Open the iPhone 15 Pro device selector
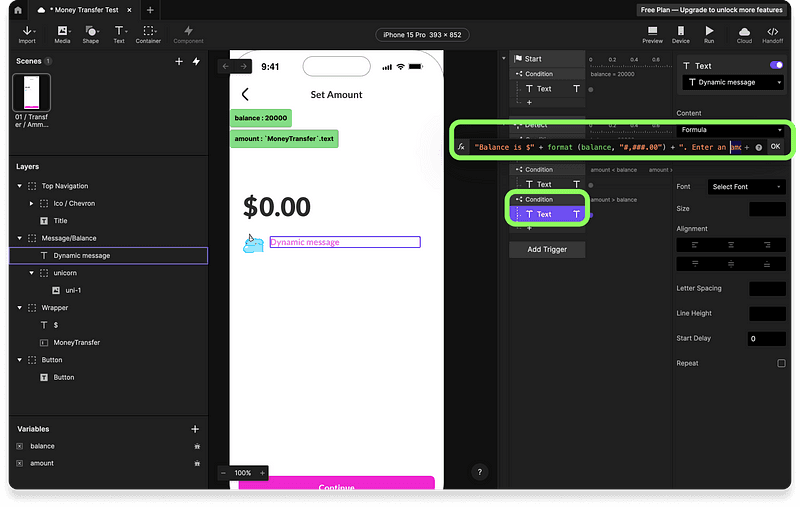Viewport: 800px width, 507px height. [422, 35]
